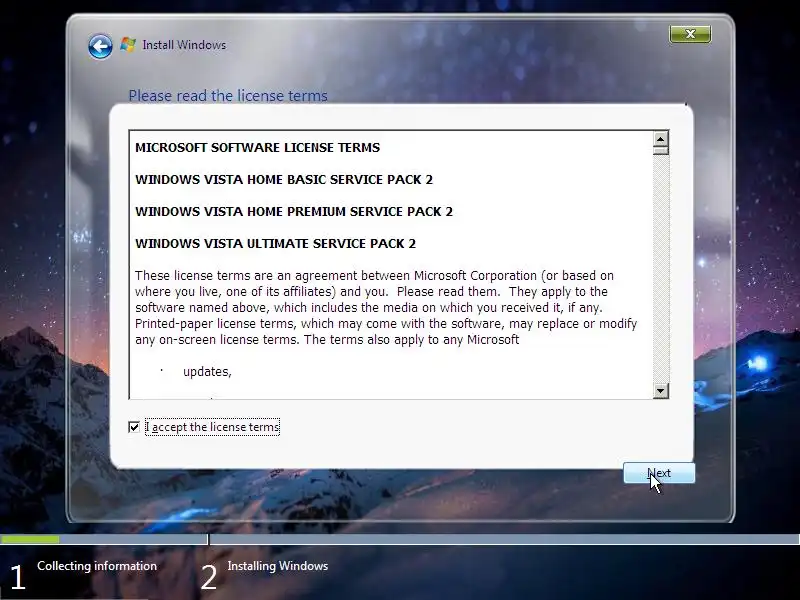Click 'WINDOWS VISTA ULTIMATE SERVICE PACK 2'
Viewport: 800px width, 600px height.
(276, 243)
